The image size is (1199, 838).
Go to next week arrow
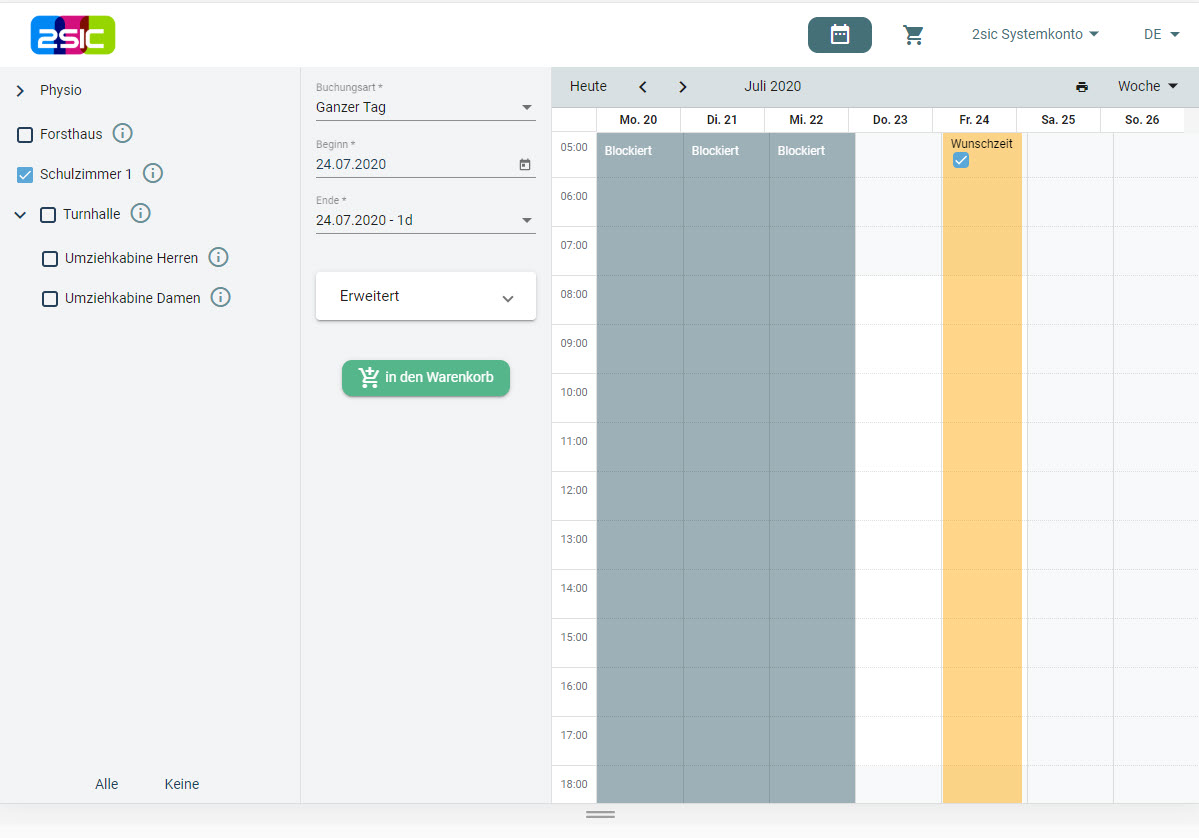pyautogui.click(x=683, y=87)
